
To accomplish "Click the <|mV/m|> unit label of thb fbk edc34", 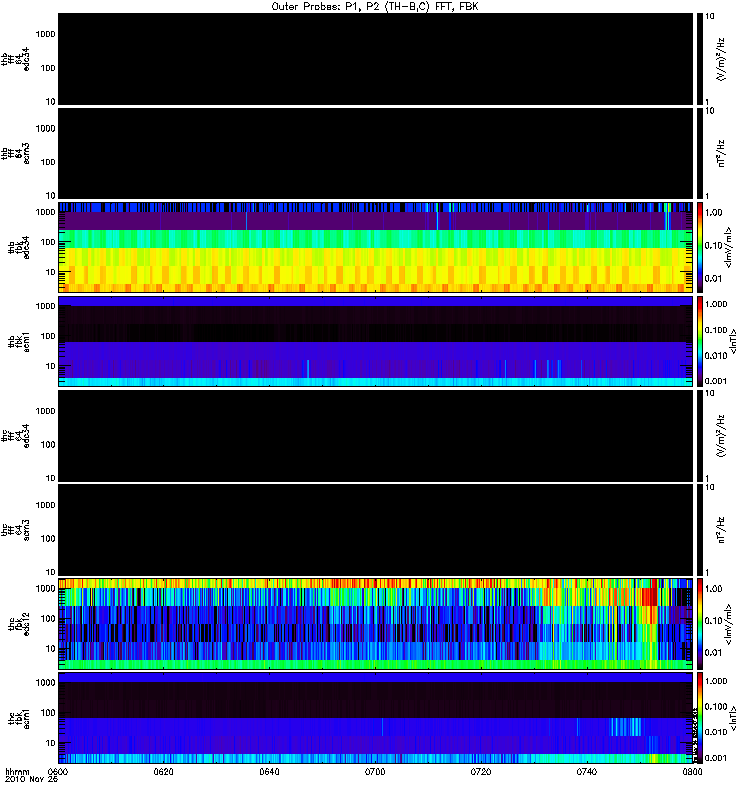I will pos(728,247).
